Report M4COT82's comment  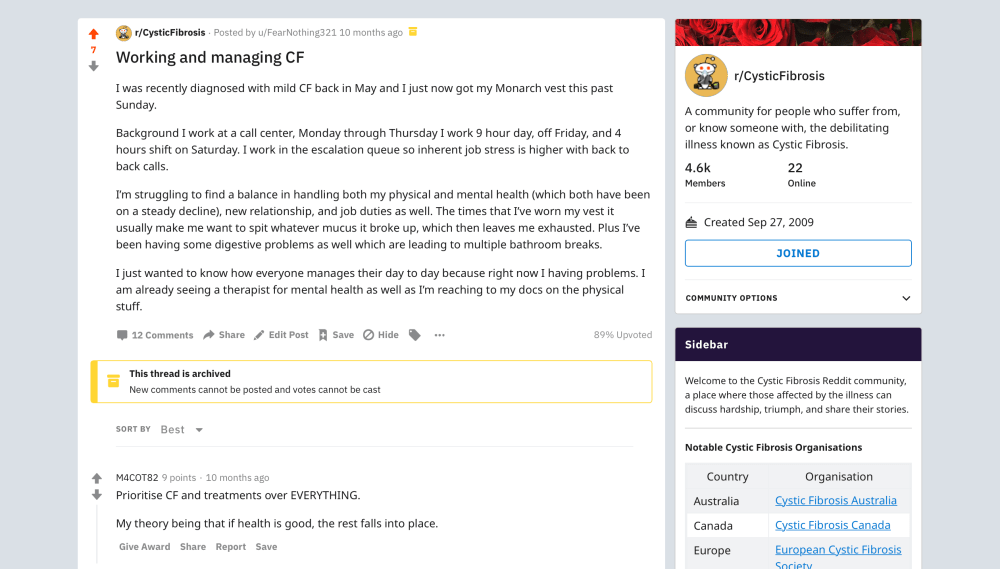point(230,547)
